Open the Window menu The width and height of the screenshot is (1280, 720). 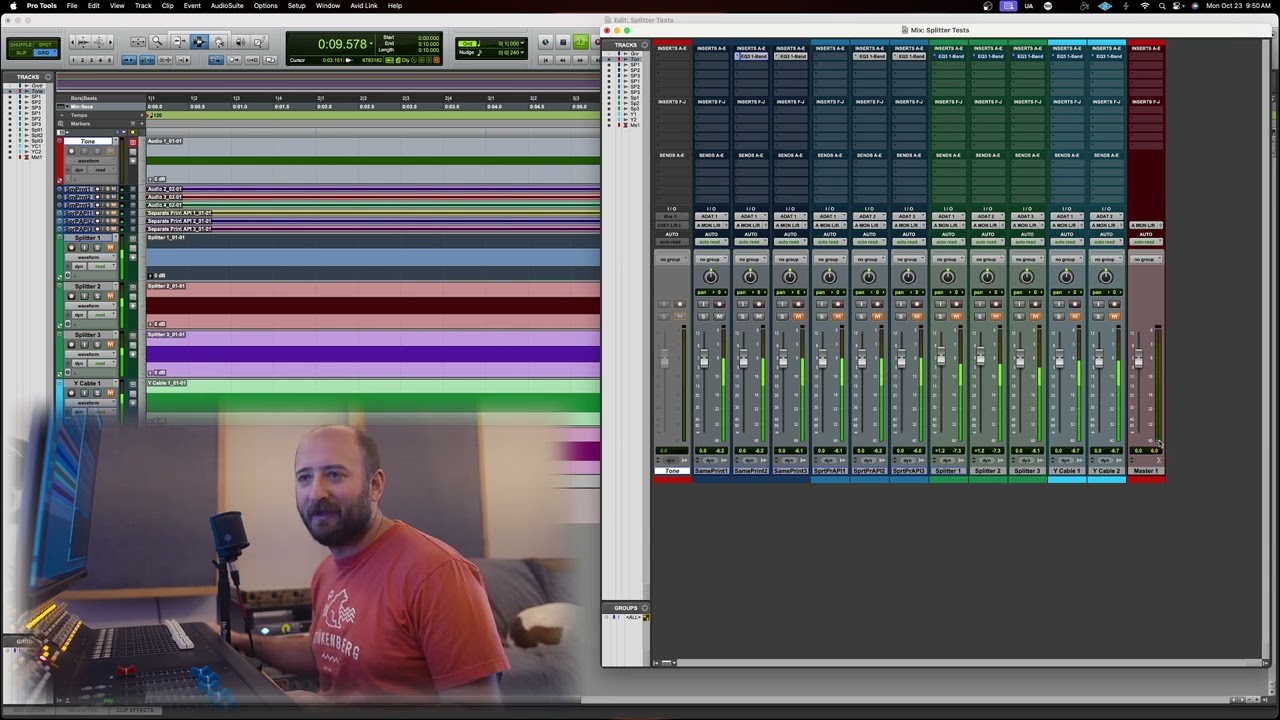pyautogui.click(x=327, y=6)
